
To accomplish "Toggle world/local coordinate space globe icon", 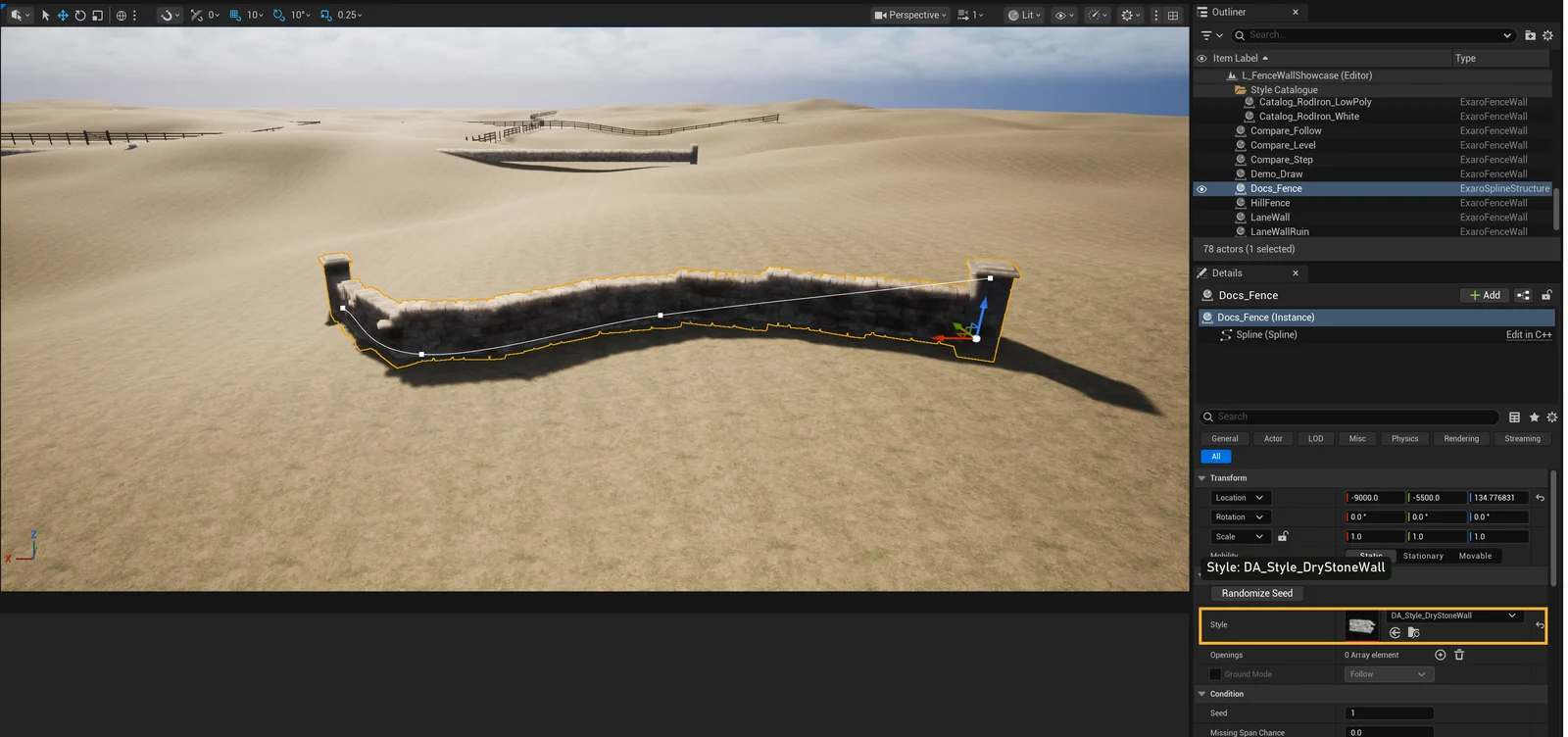I will [122, 15].
